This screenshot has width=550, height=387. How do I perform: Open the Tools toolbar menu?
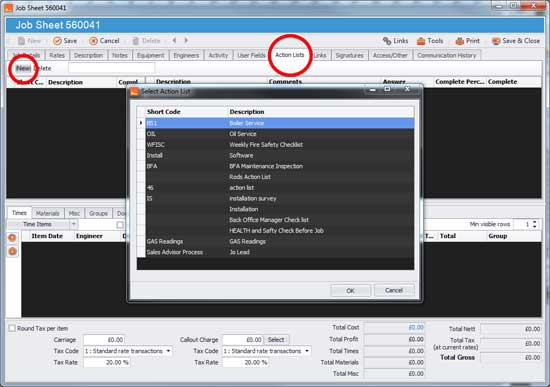[430, 41]
